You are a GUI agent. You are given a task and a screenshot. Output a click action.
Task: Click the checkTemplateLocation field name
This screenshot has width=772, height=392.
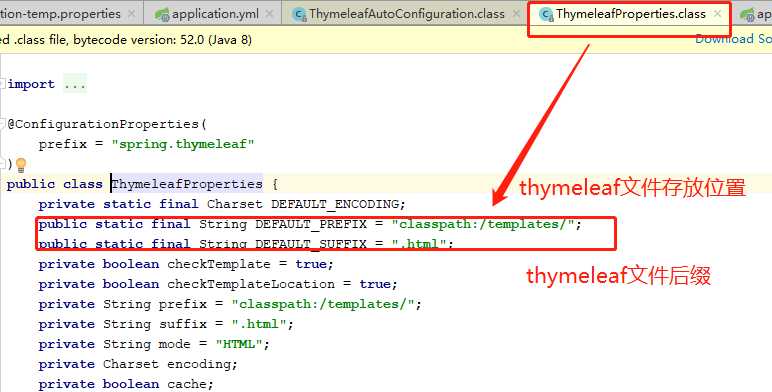251,284
